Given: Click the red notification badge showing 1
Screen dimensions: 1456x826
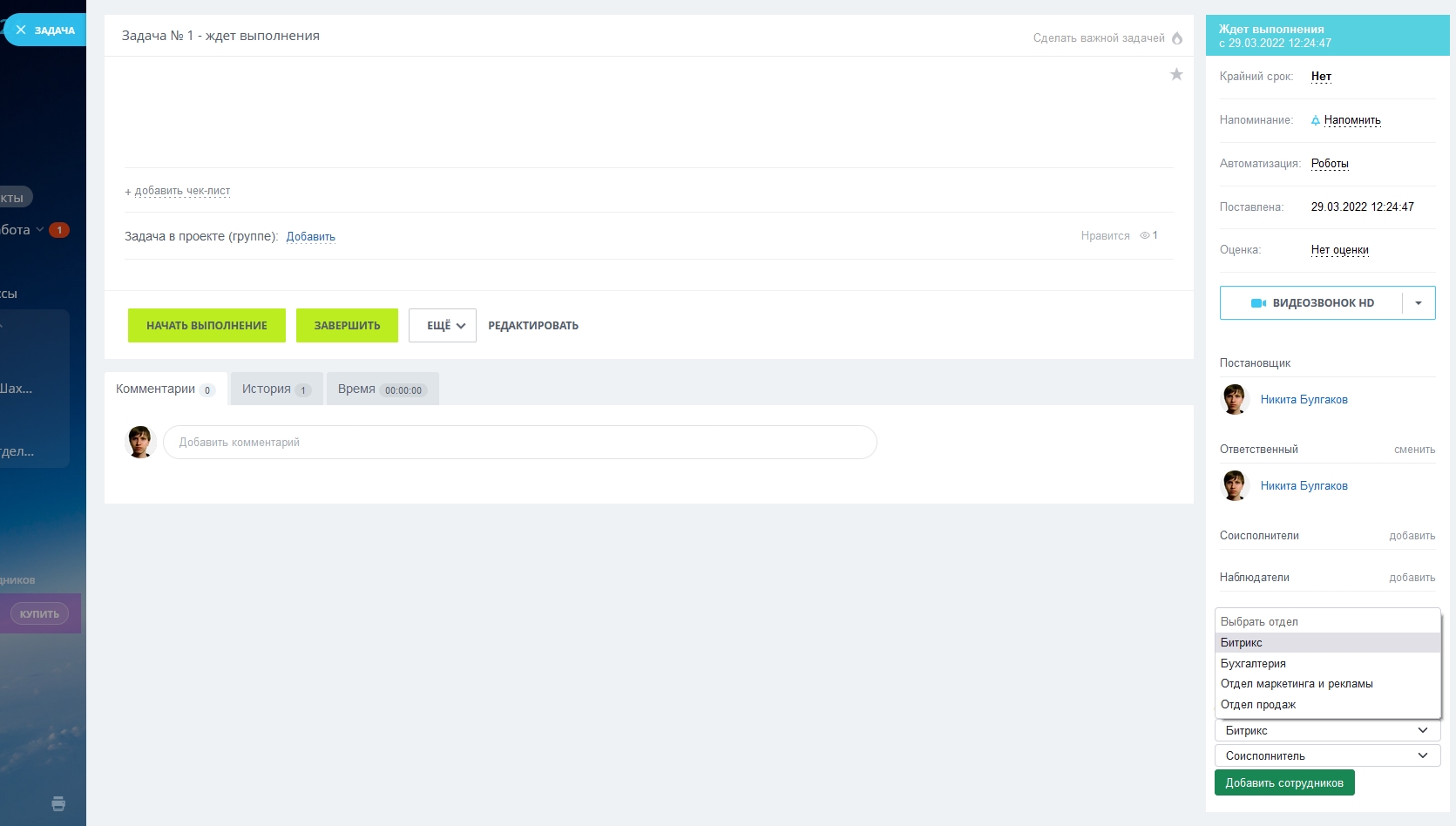Looking at the screenshot, I should [59, 230].
